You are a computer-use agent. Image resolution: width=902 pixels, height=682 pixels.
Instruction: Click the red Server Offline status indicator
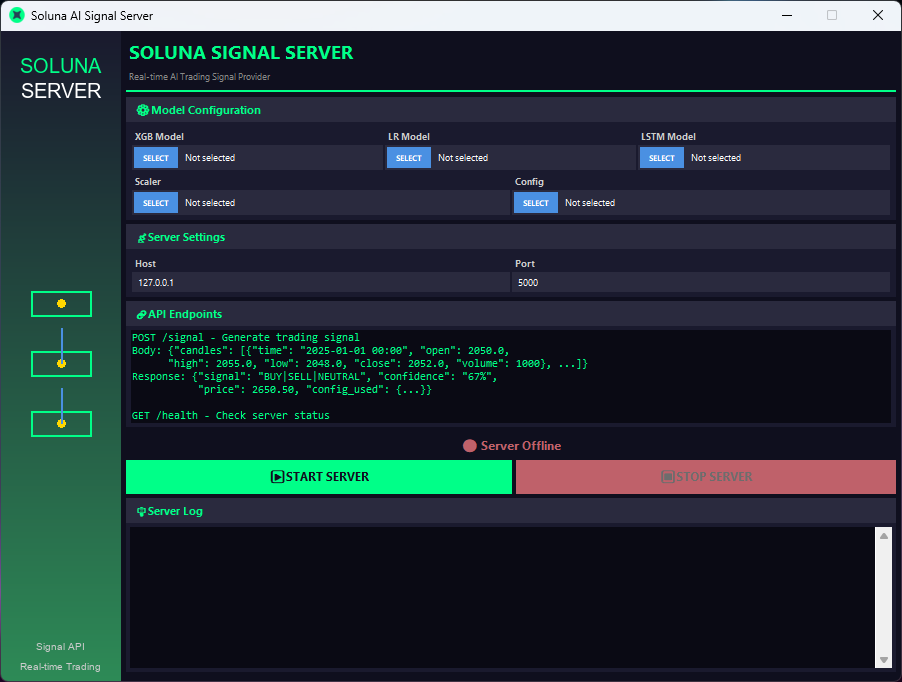tap(469, 446)
